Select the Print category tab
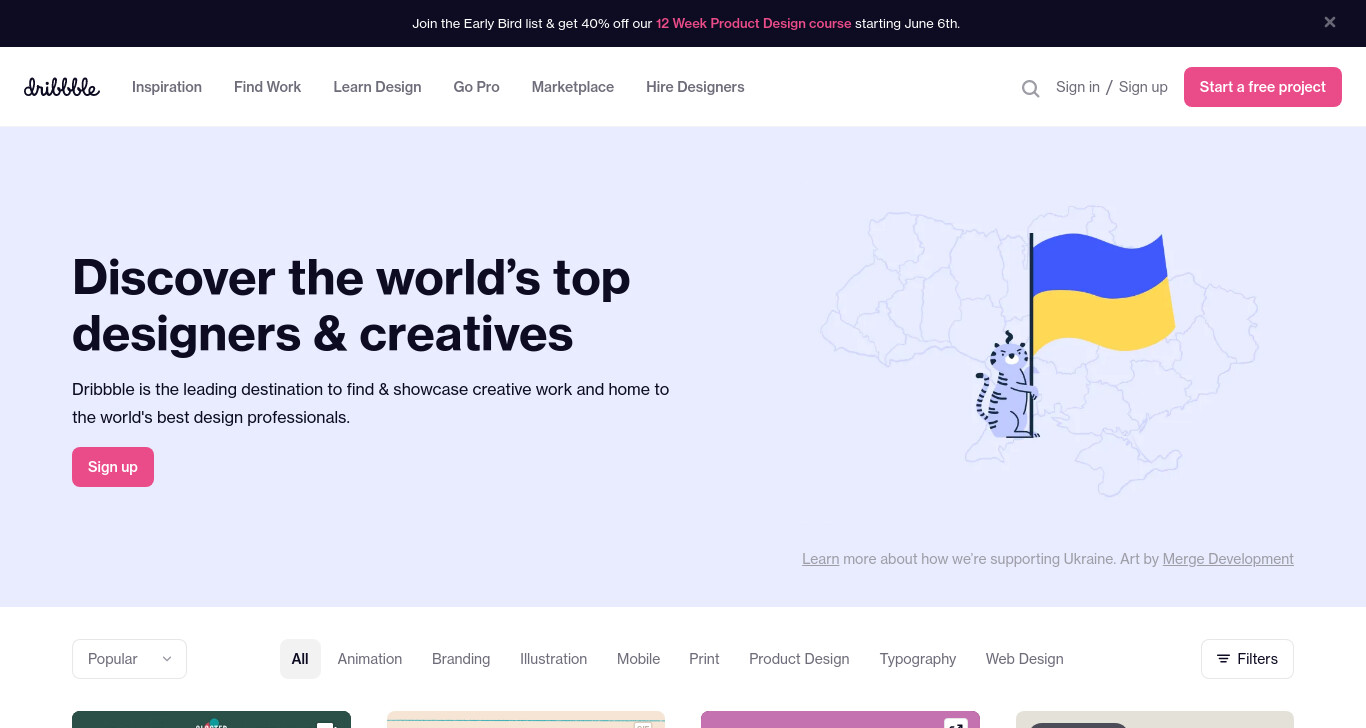The height and width of the screenshot is (728, 1366). click(704, 659)
